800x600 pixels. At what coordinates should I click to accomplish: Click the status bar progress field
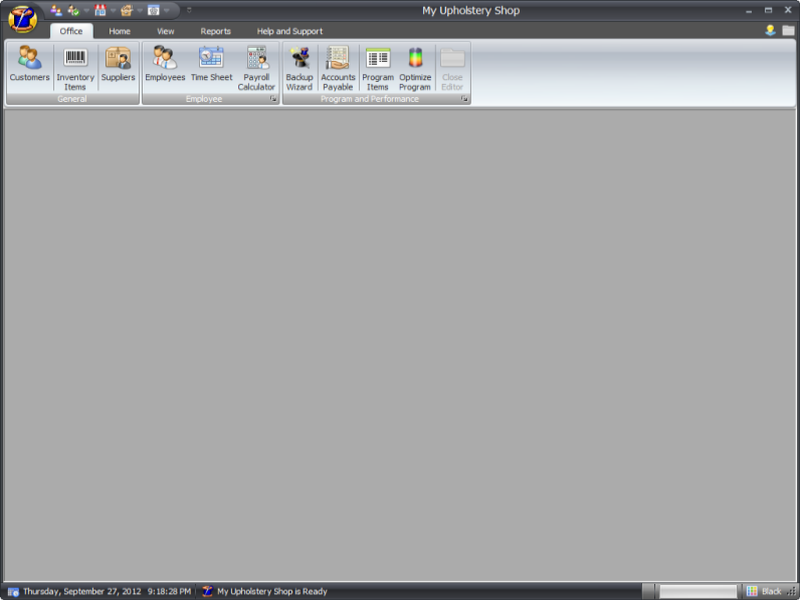tap(697, 591)
